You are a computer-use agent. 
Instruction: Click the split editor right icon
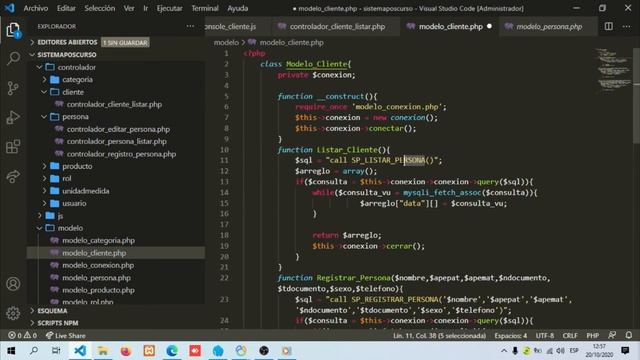point(609,26)
